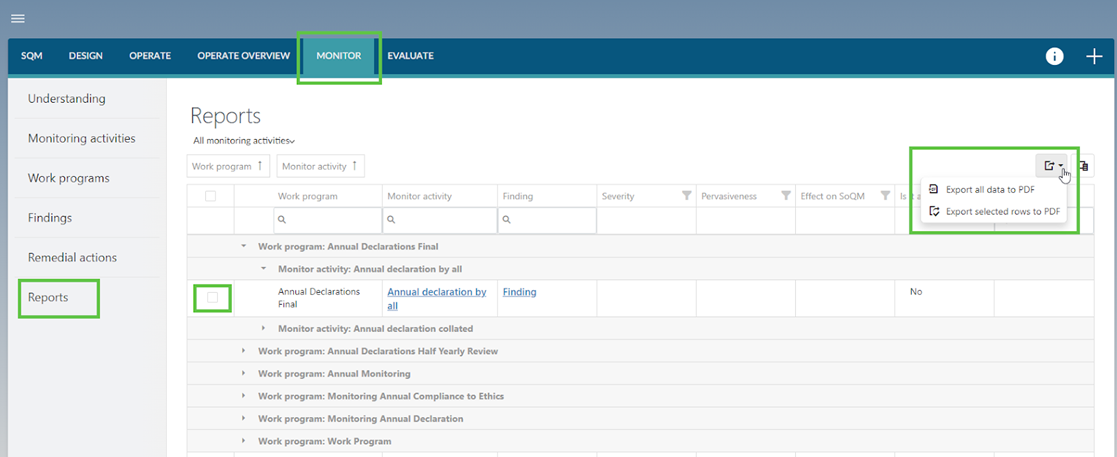
Task: Open the information icon
Action: 1054,56
